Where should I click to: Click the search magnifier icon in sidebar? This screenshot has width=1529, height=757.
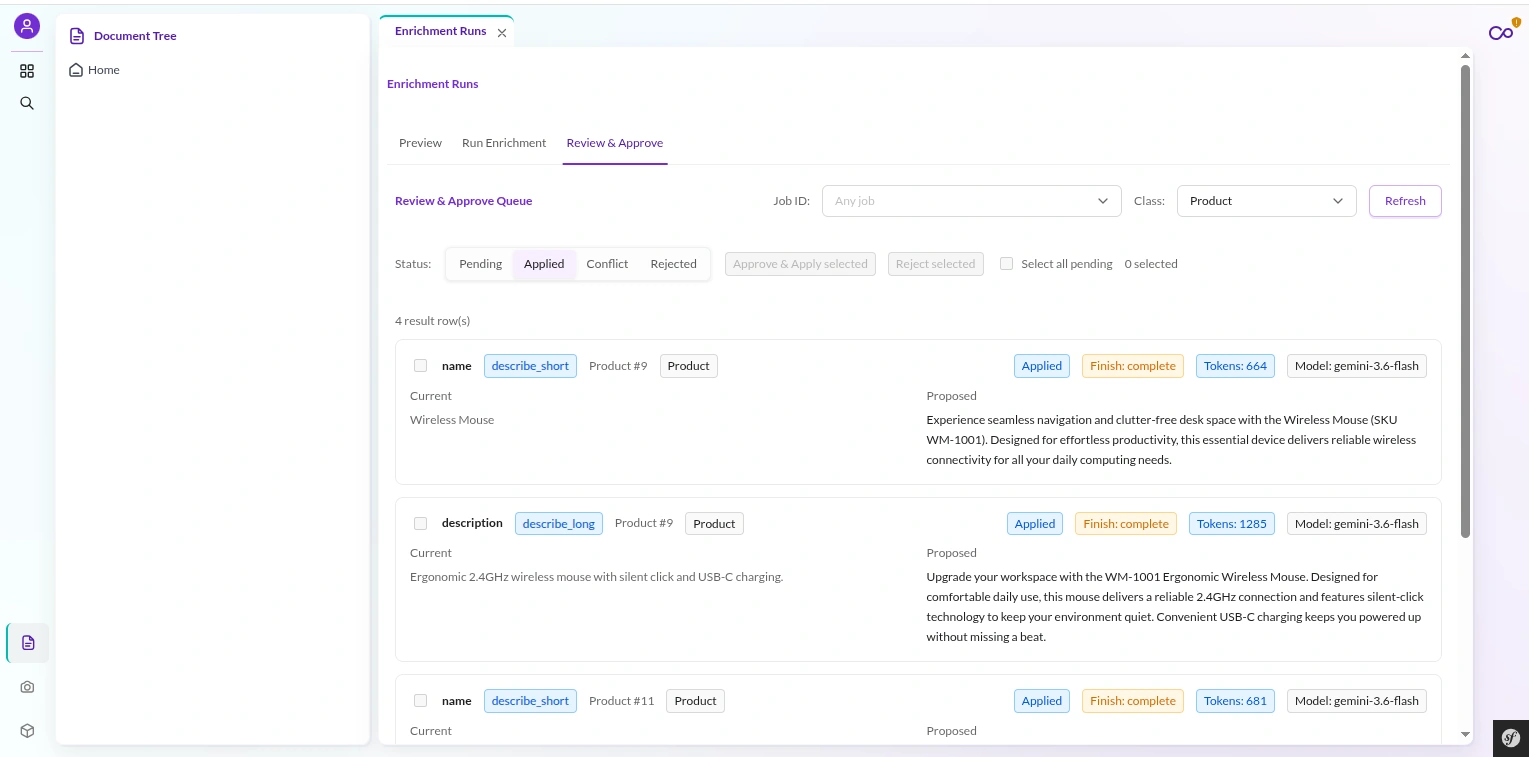(27, 103)
